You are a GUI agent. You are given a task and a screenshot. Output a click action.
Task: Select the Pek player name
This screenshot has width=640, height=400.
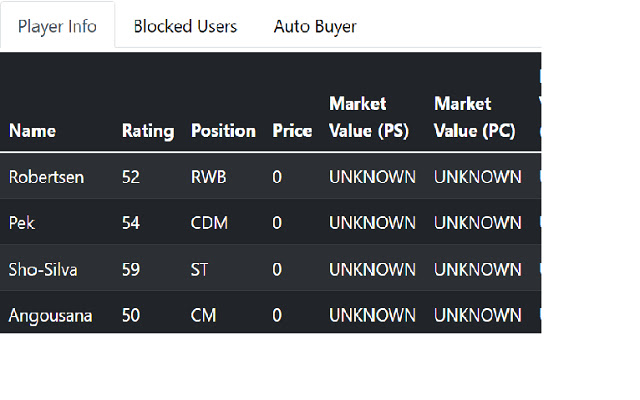(22, 223)
